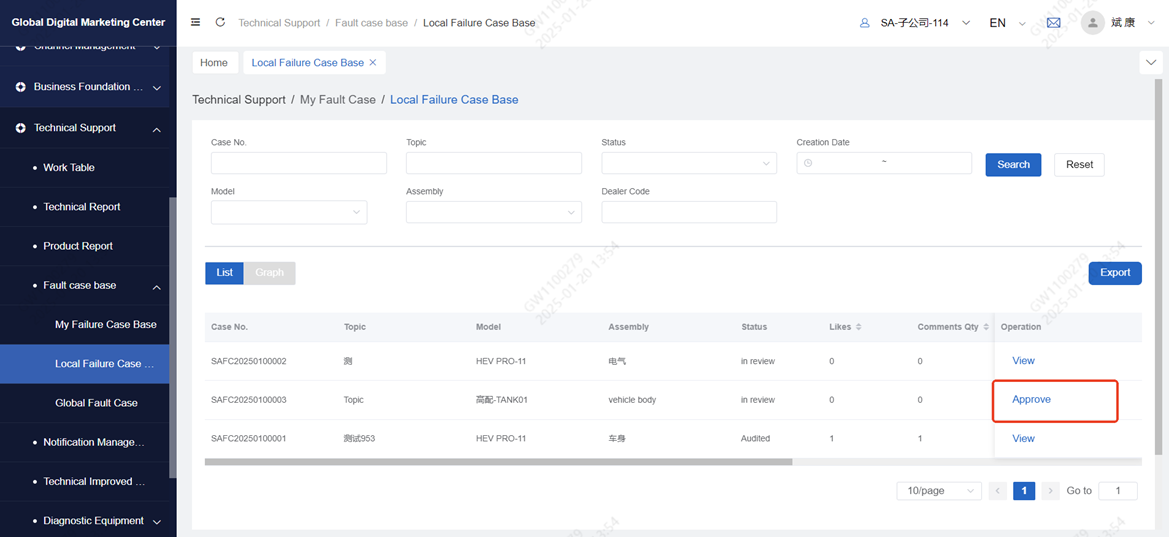1169x537 pixels.
Task: Close the Local Failure Case Base tab
Action: 373,62
